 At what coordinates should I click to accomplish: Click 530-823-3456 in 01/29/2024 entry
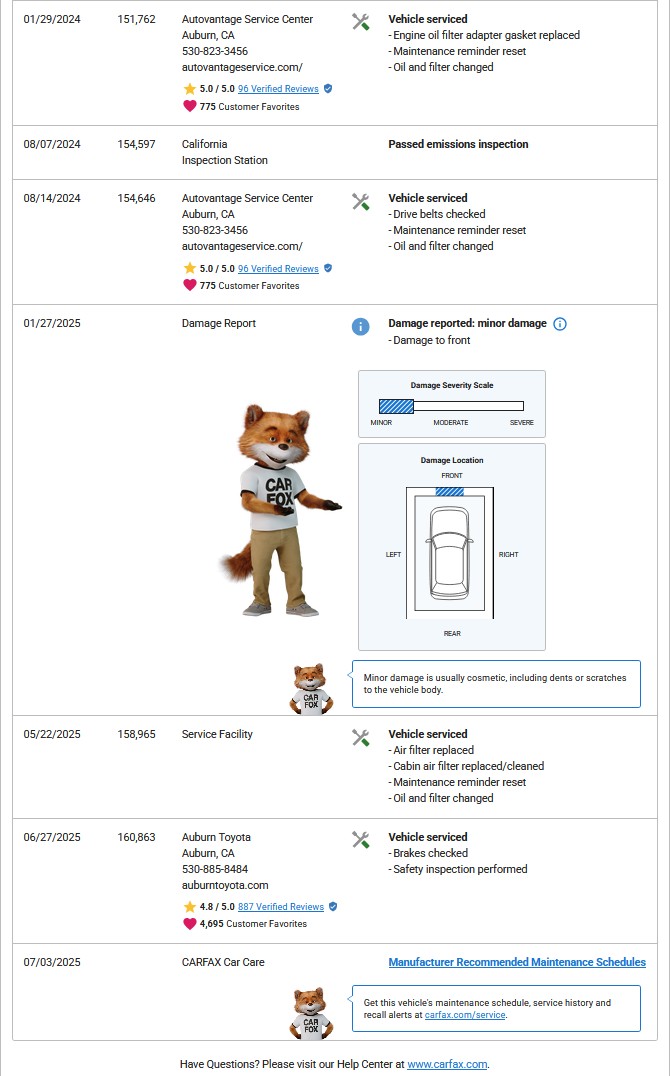click(215, 51)
